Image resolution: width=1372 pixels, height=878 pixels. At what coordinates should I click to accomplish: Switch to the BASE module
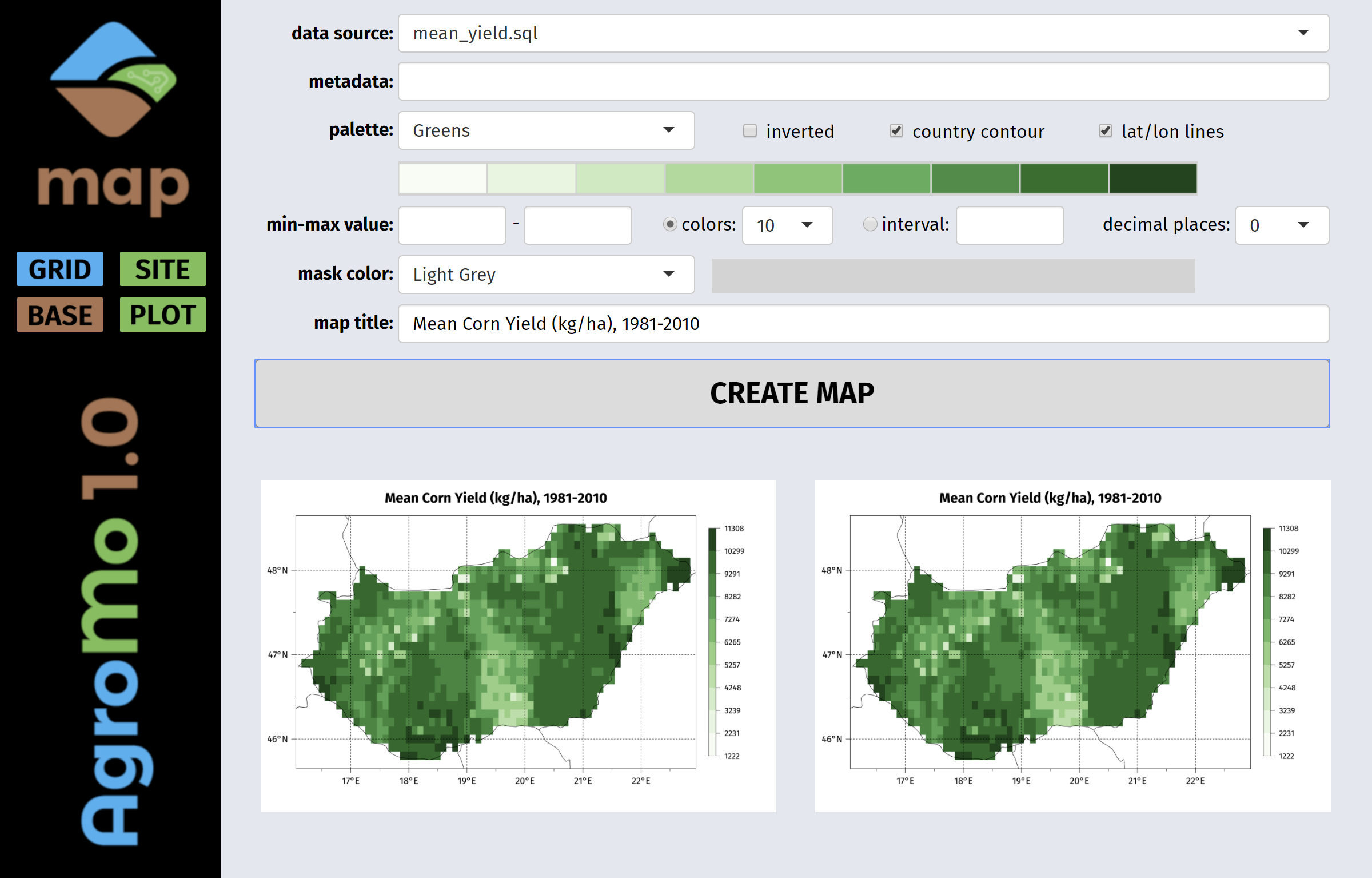60,315
